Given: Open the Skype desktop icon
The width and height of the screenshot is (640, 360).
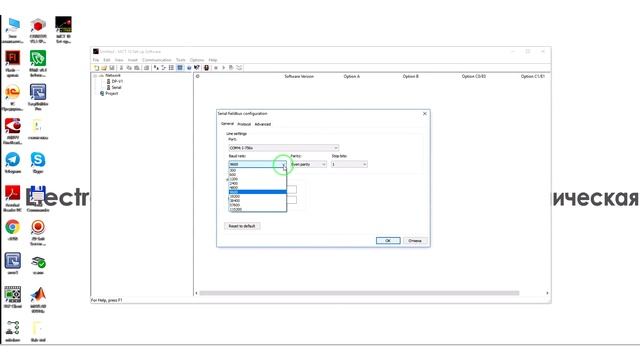Looking at the screenshot, I should (38, 162).
